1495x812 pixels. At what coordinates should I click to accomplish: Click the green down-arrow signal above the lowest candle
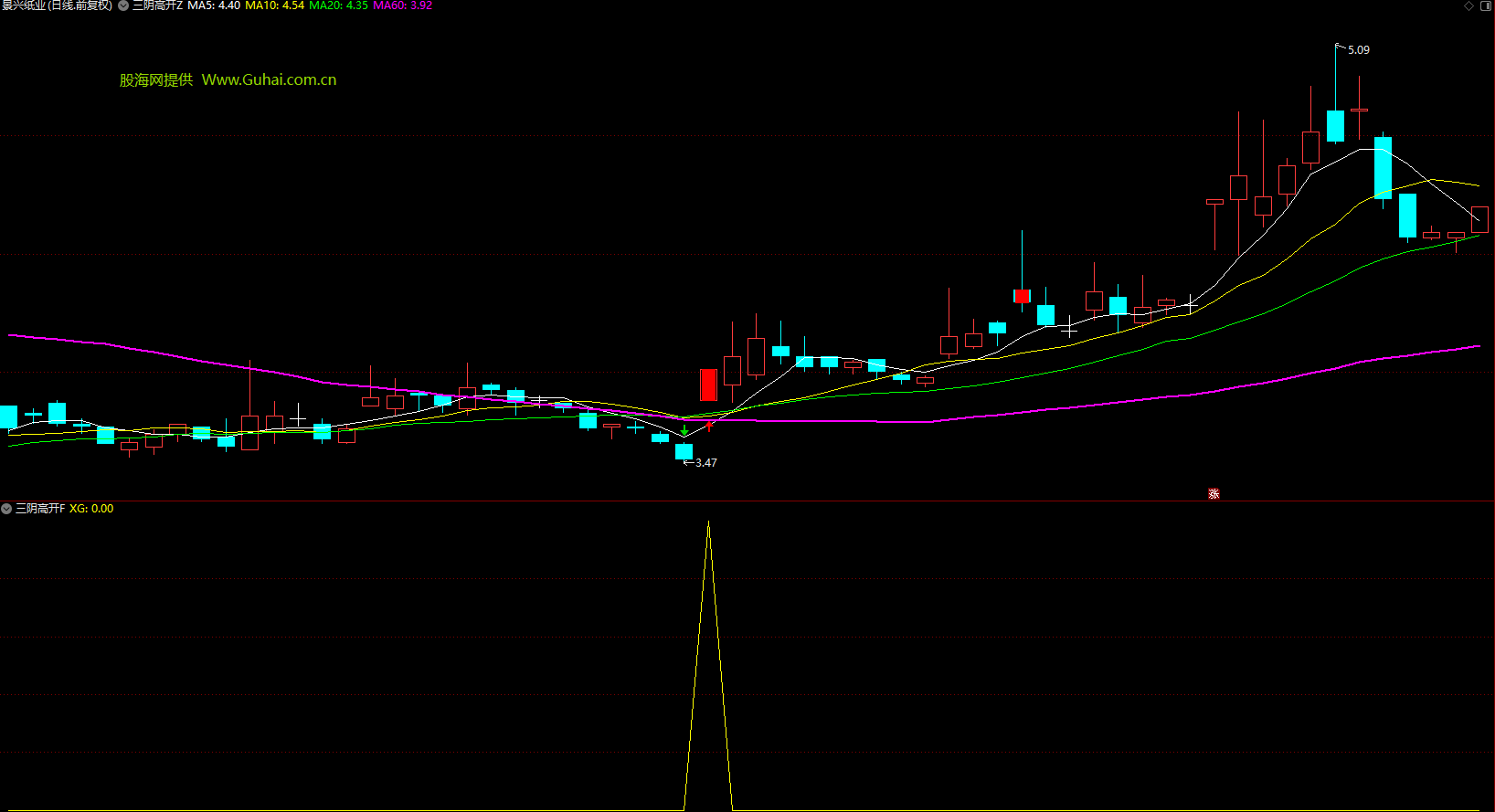684,430
